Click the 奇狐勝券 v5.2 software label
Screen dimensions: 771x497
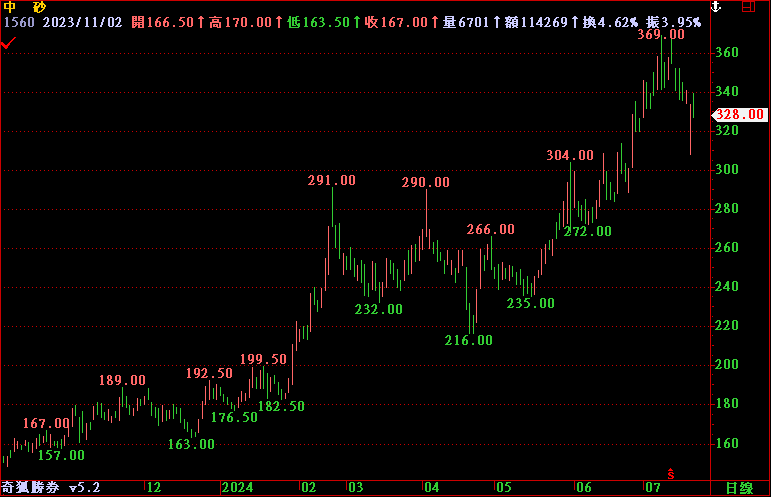tap(51, 488)
